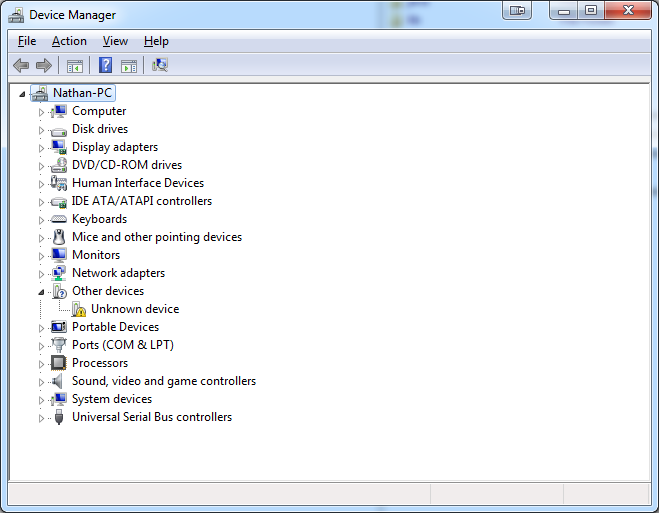Image resolution: width=659 pixels, height=513 pixels.
Task: Click the Show/Hide Console Tree icon
Action: pyautogui.click(x=74, y=66)
